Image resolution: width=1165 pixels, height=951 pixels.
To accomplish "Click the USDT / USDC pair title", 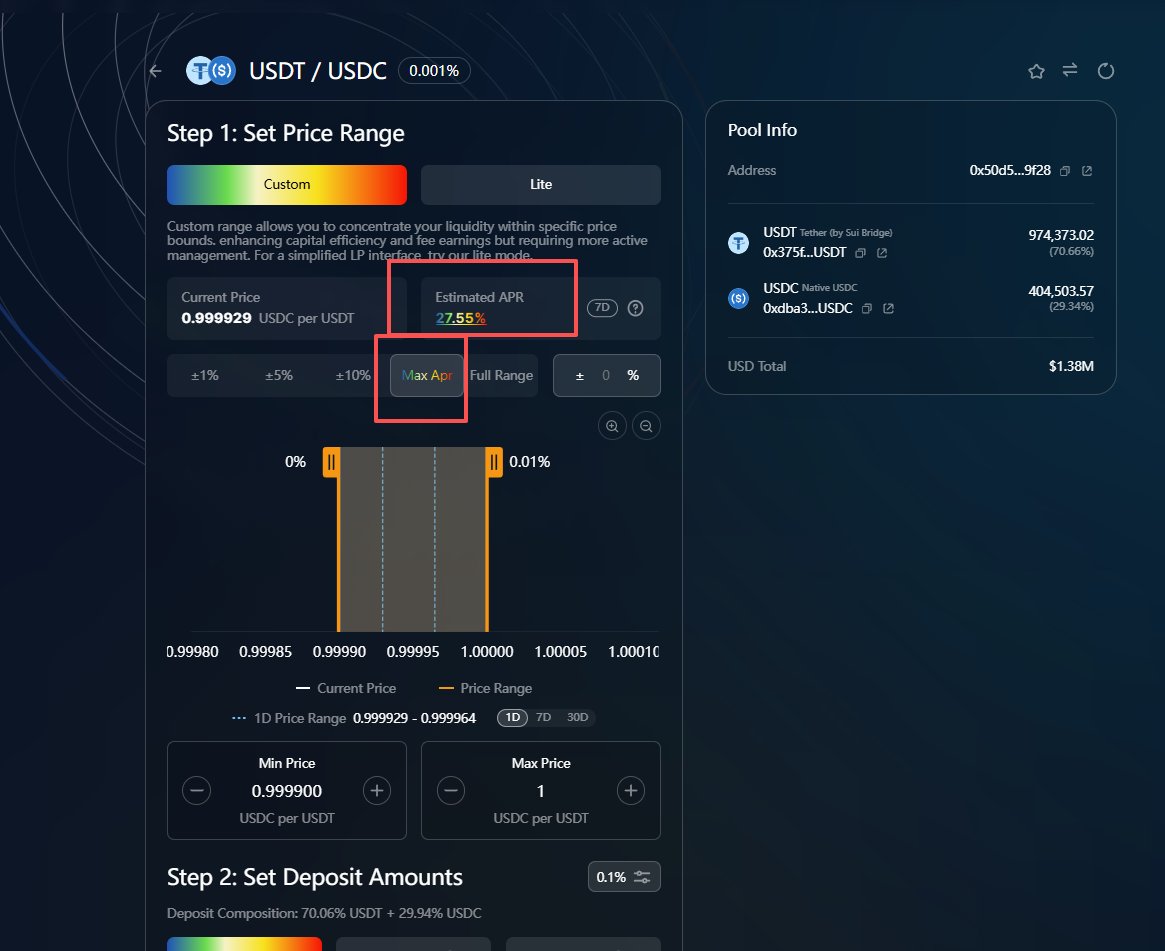I will pos(318,71).
